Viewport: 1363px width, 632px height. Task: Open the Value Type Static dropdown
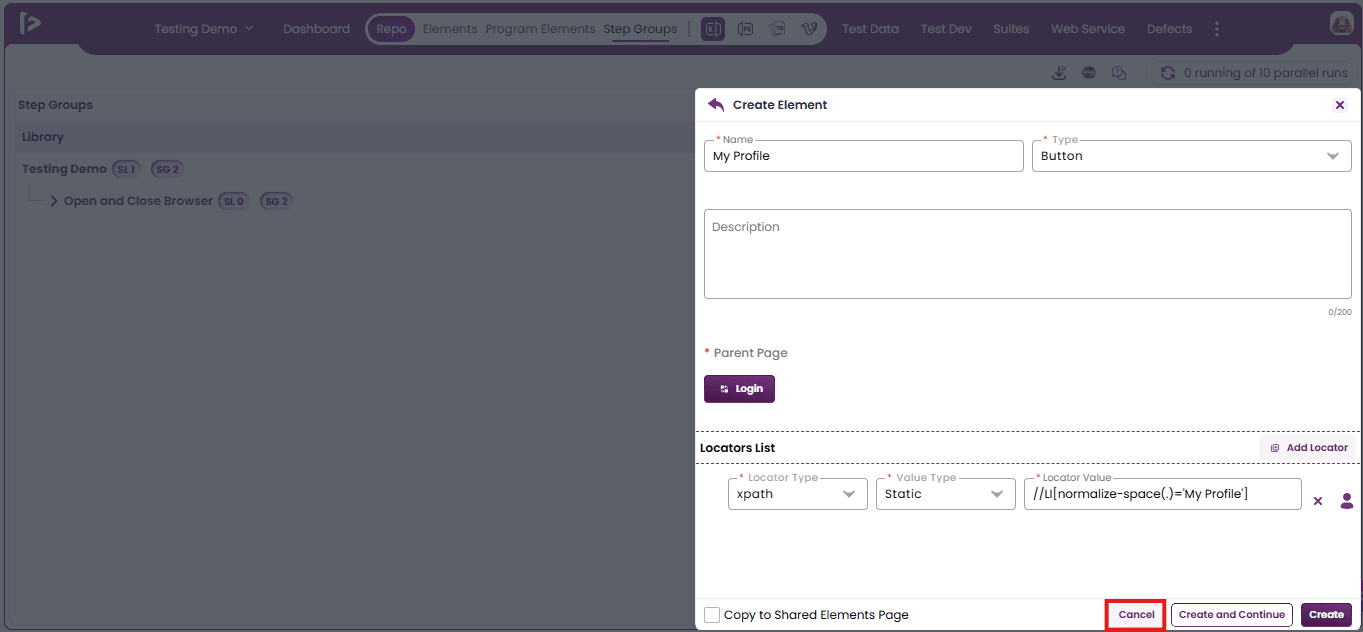pos(945,494)
